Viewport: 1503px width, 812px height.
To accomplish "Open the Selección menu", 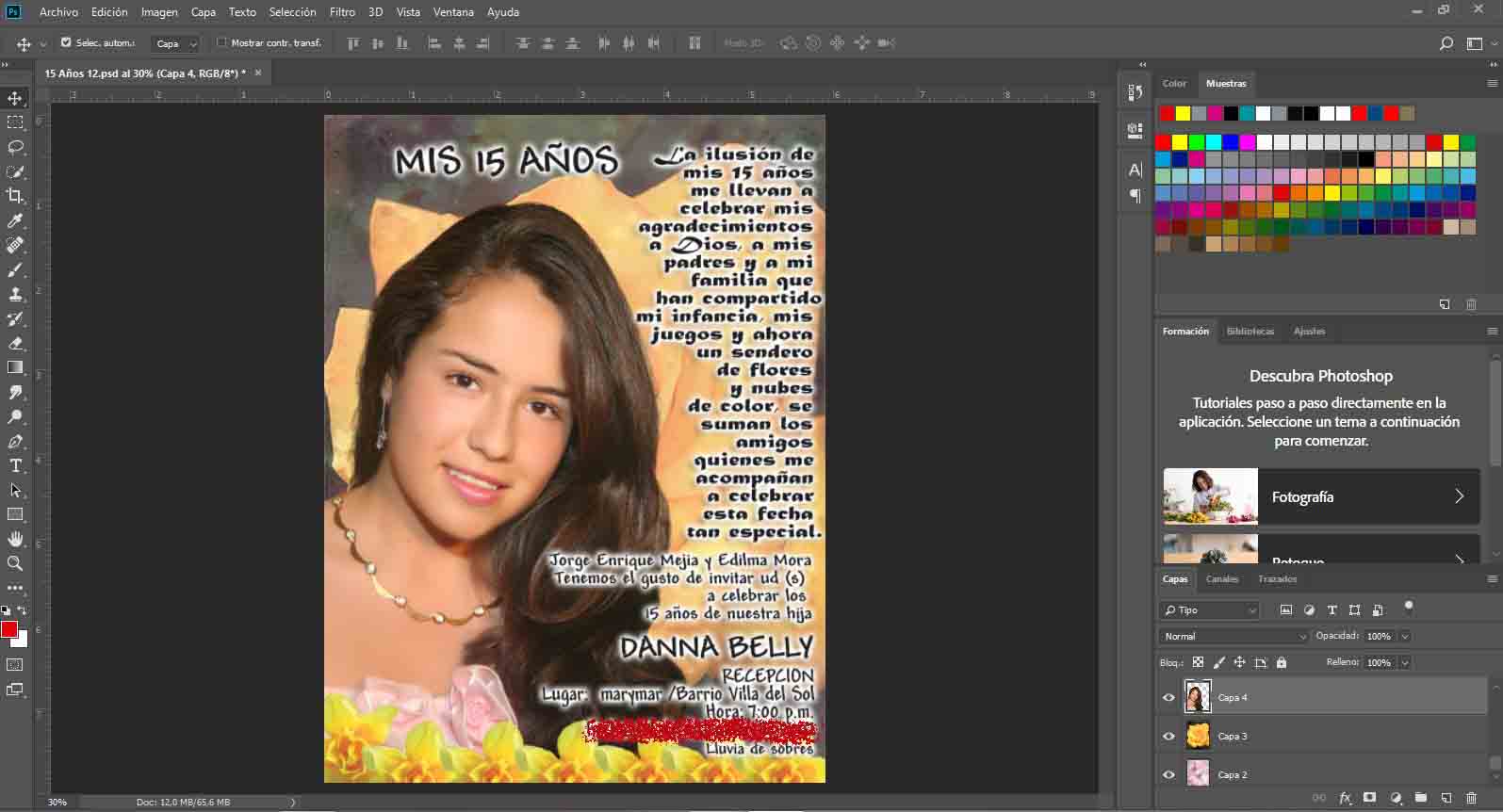I will (x=292, y=12).
